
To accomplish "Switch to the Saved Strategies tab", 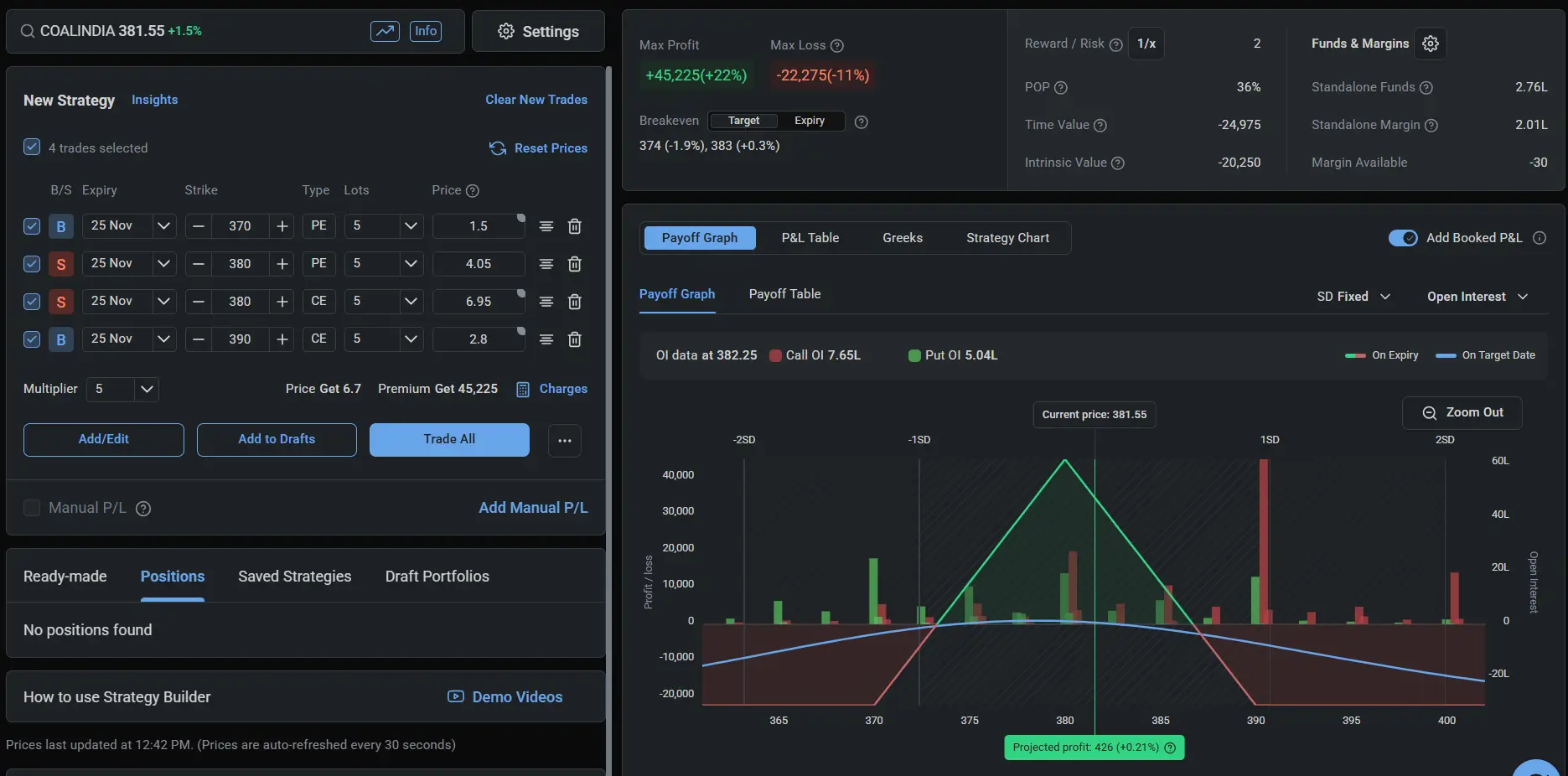I will [294, 577].
